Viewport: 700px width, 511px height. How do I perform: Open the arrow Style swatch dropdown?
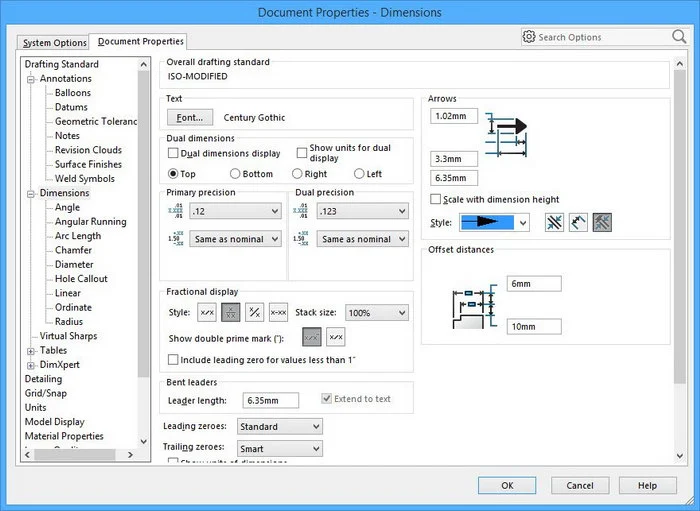pyautogui.click(x=494, y=222)
